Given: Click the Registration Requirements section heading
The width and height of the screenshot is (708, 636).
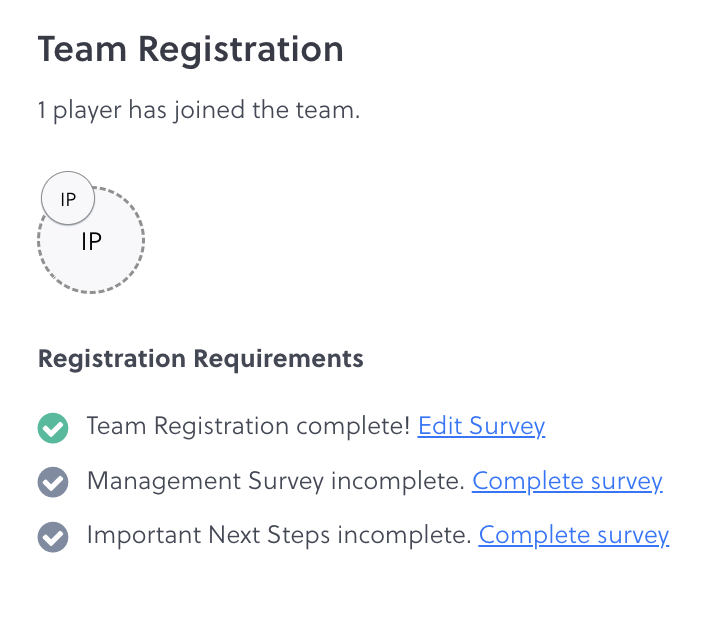Looking at the screenshot, I should tap(200, 358).
